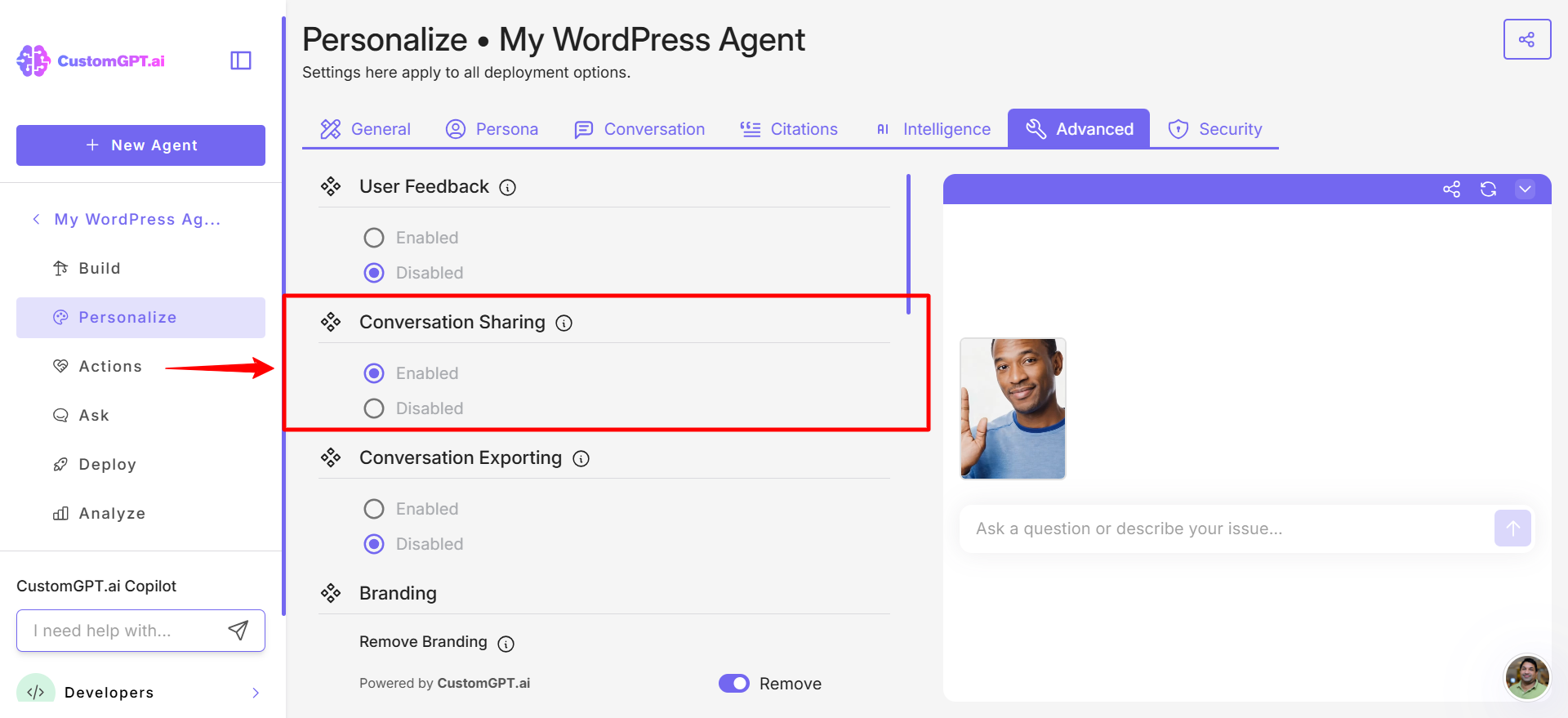
Task: Show info for User Feedback
Action: pyautogui.click(x=508, y=188)
